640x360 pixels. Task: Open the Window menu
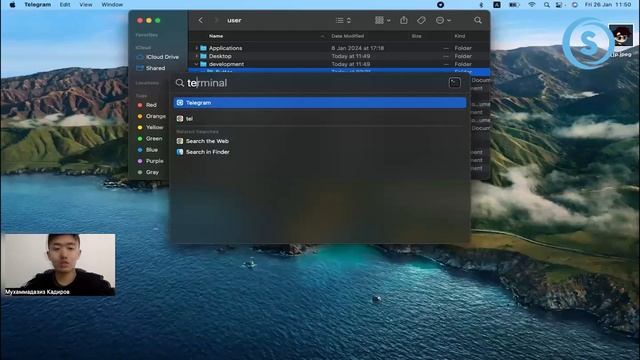click(x=112, y=4)
